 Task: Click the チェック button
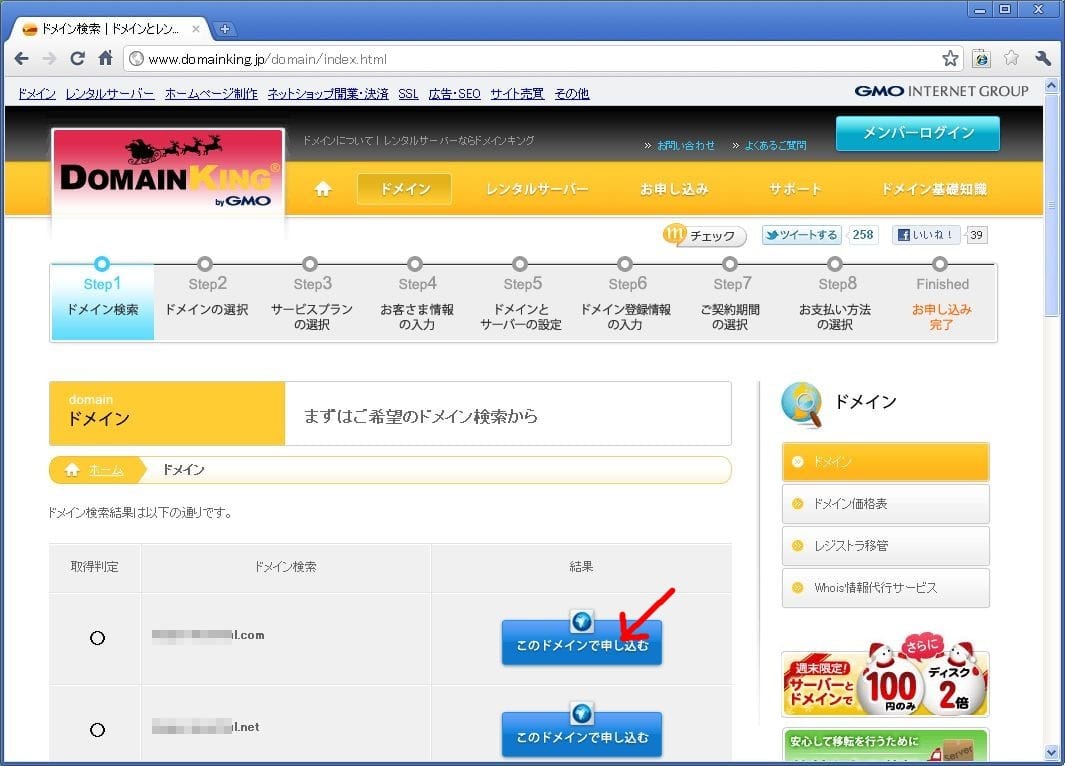[x=705, y=236]
